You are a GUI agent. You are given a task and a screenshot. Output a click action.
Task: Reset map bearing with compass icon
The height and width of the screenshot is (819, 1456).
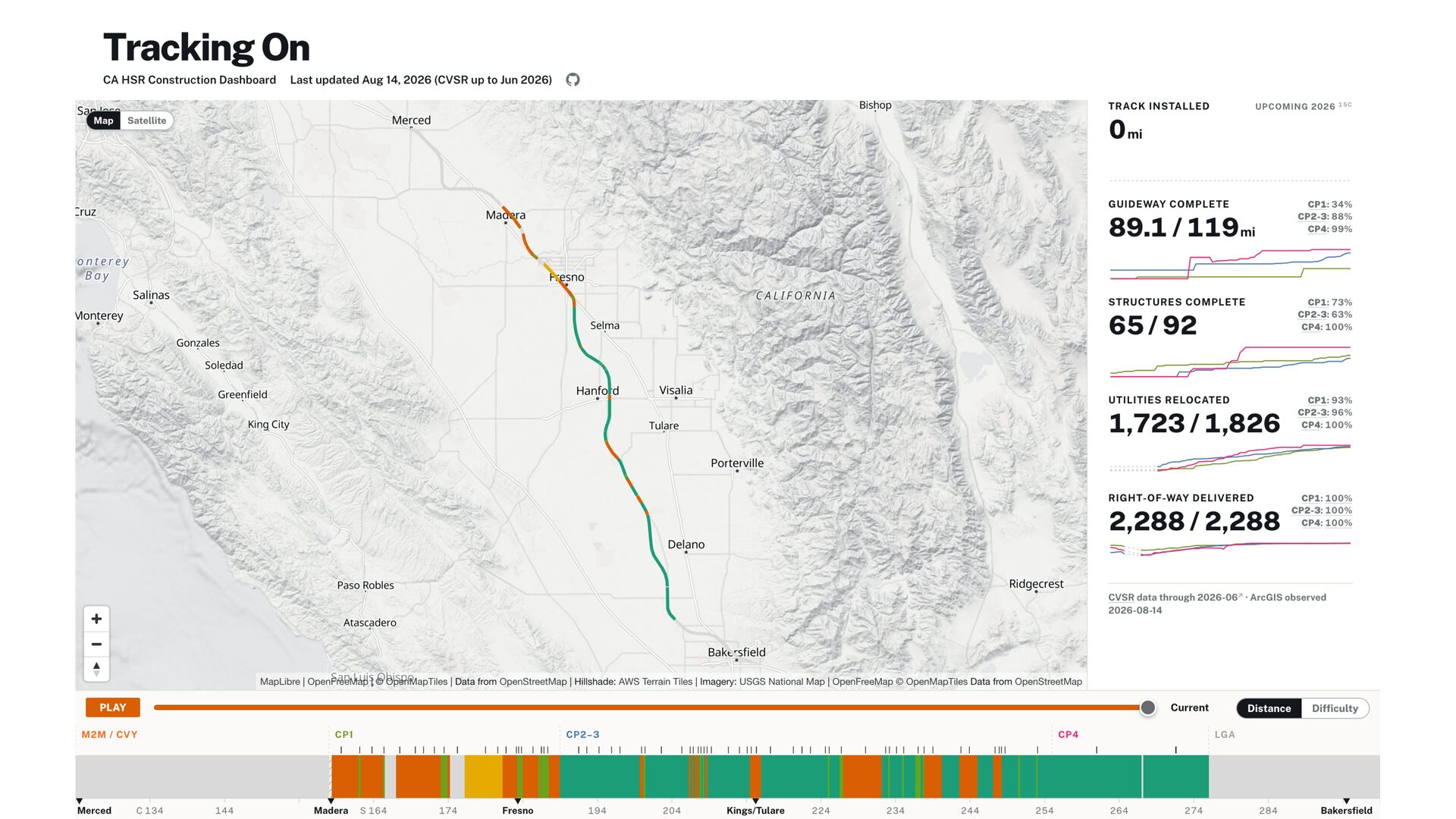click(96, 669)
